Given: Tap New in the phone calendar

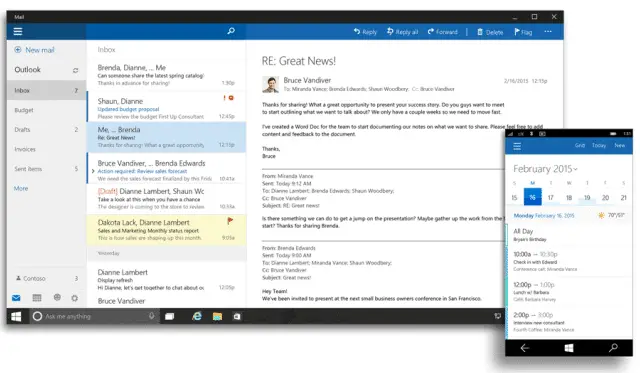Looking at the screenshot, I should (620, 145).
